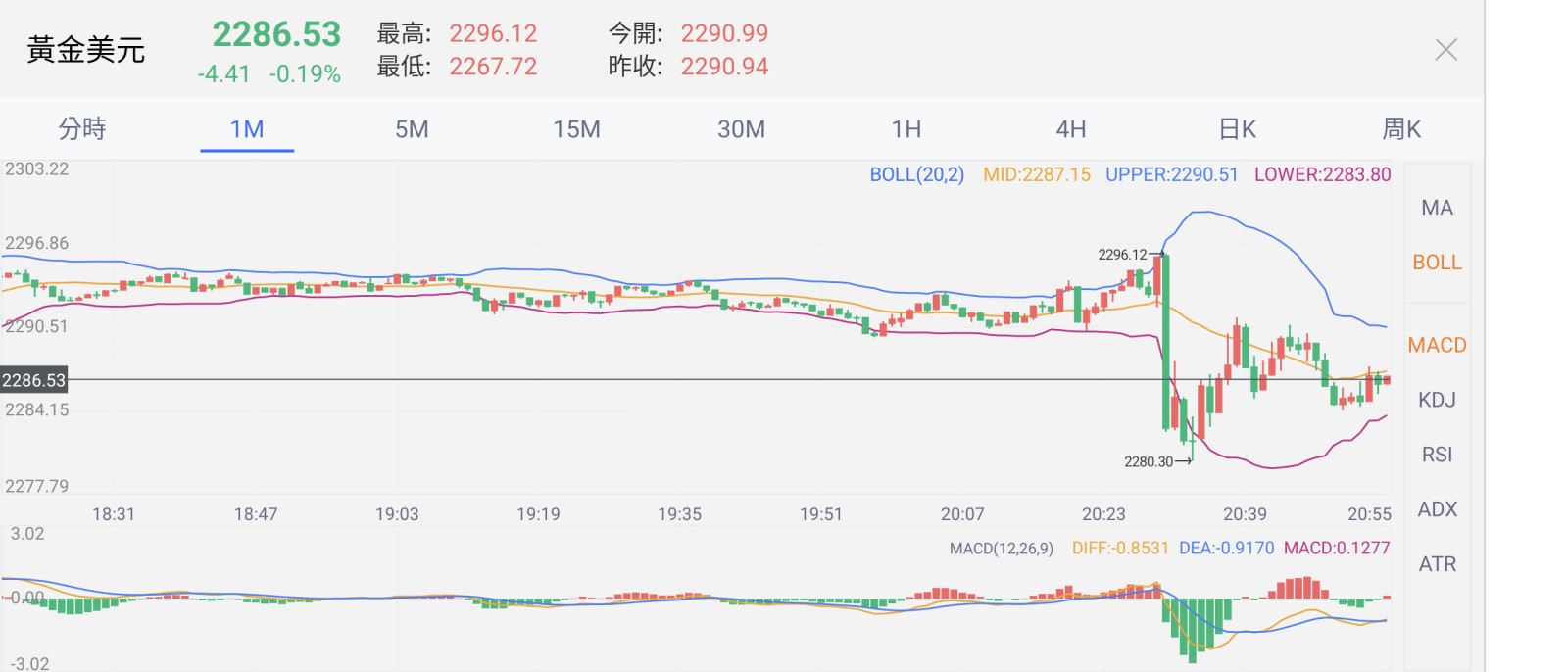Switch to the 分時 time-share tab
Screen dimensions: 1568x672
point(82,129)
